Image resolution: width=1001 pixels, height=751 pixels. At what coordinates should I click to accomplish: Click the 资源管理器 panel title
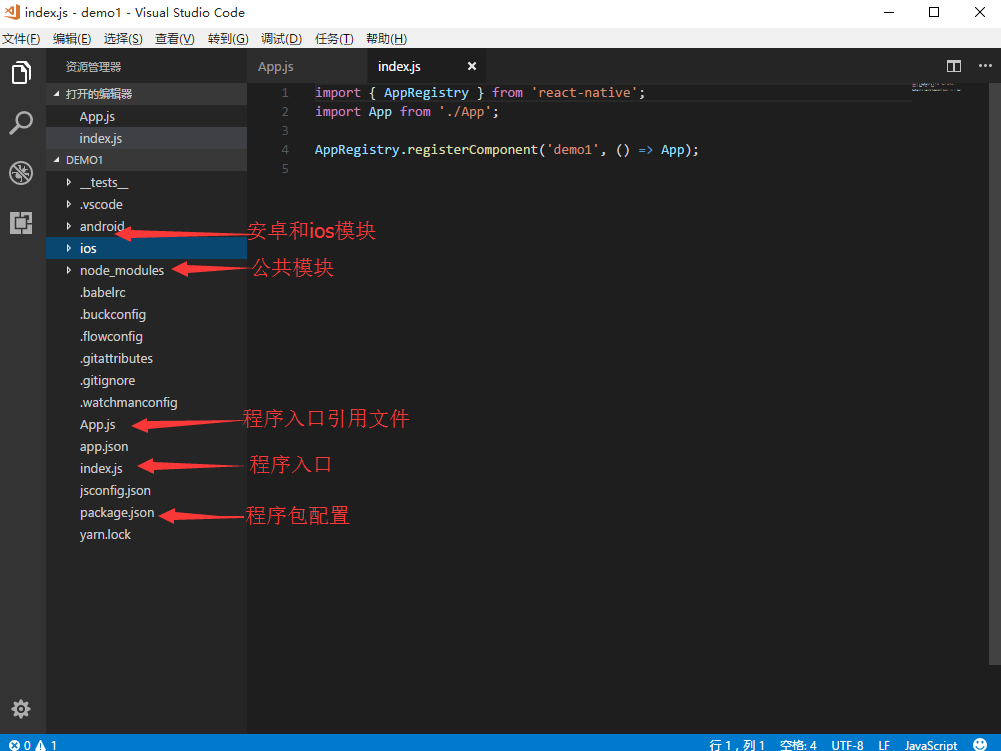pos(93,66)
